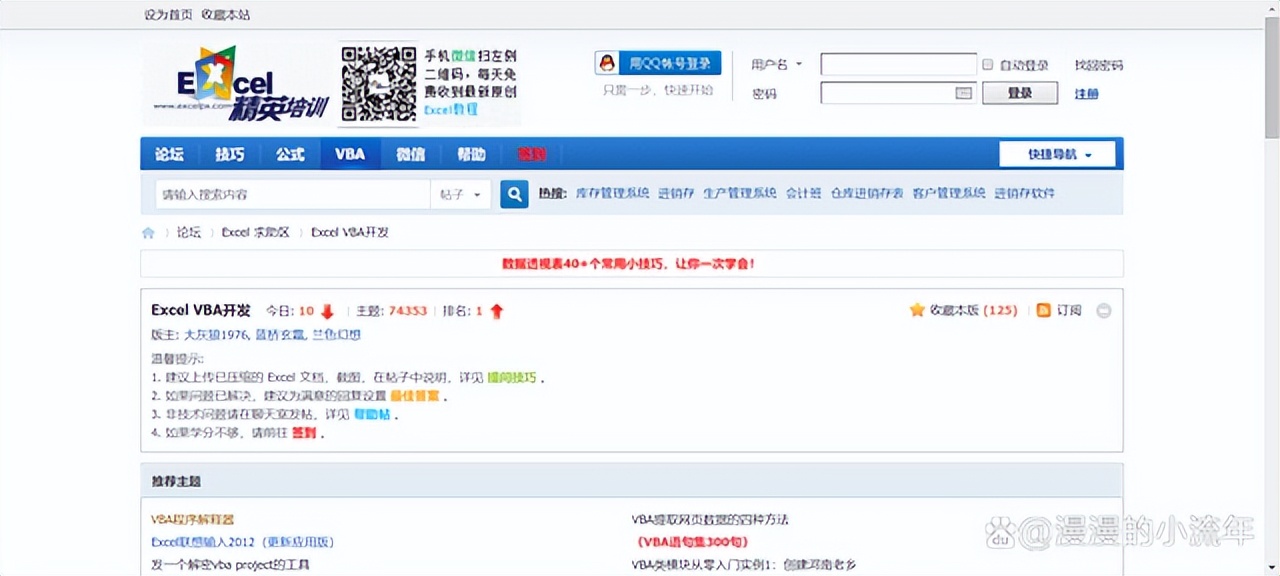Open the Excel联想输入2012 topic
Screen dimensions: 1280x576
(x=242, y=542)
